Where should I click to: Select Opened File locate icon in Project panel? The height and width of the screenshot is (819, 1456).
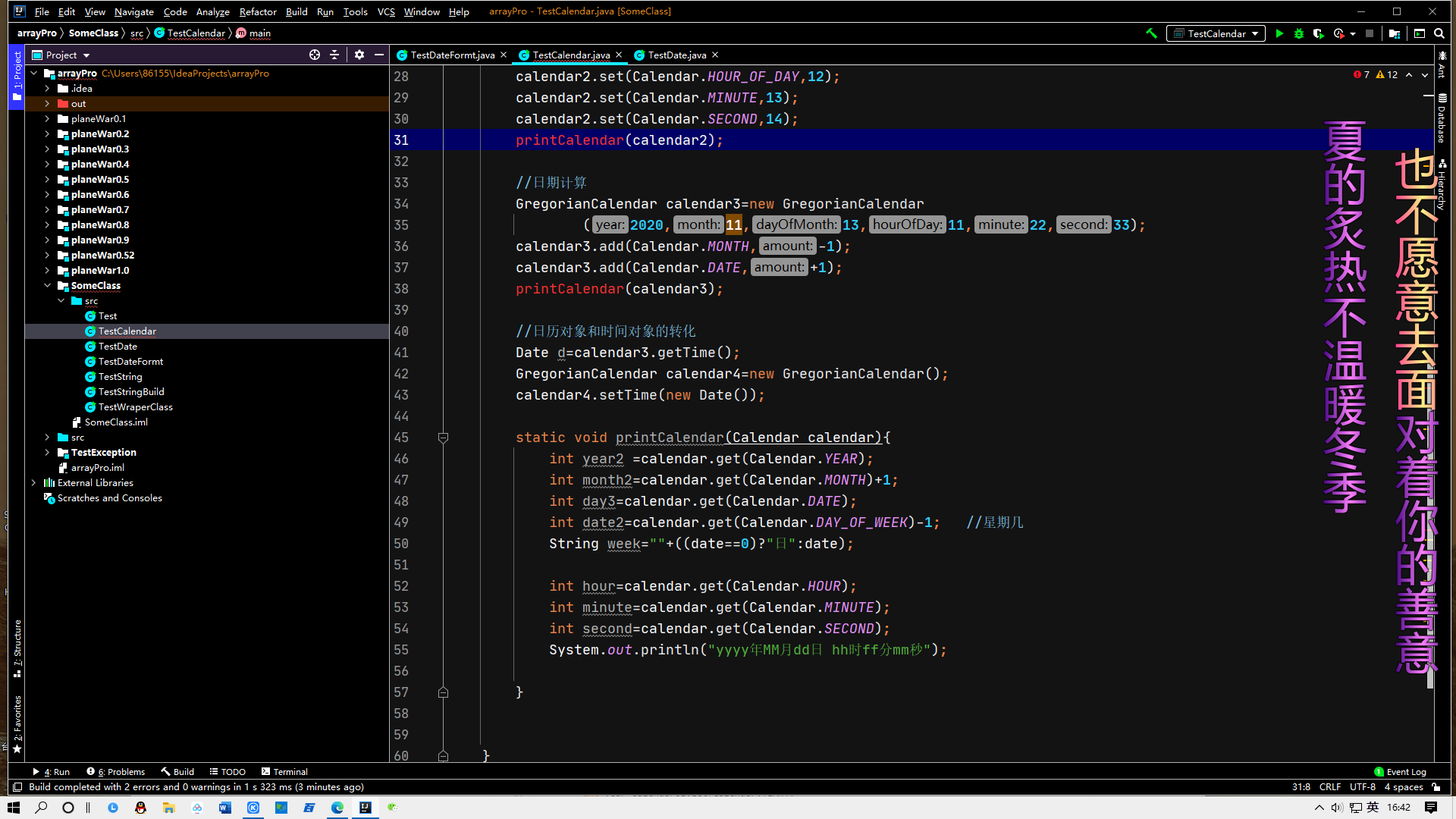[x=315, y=55]
